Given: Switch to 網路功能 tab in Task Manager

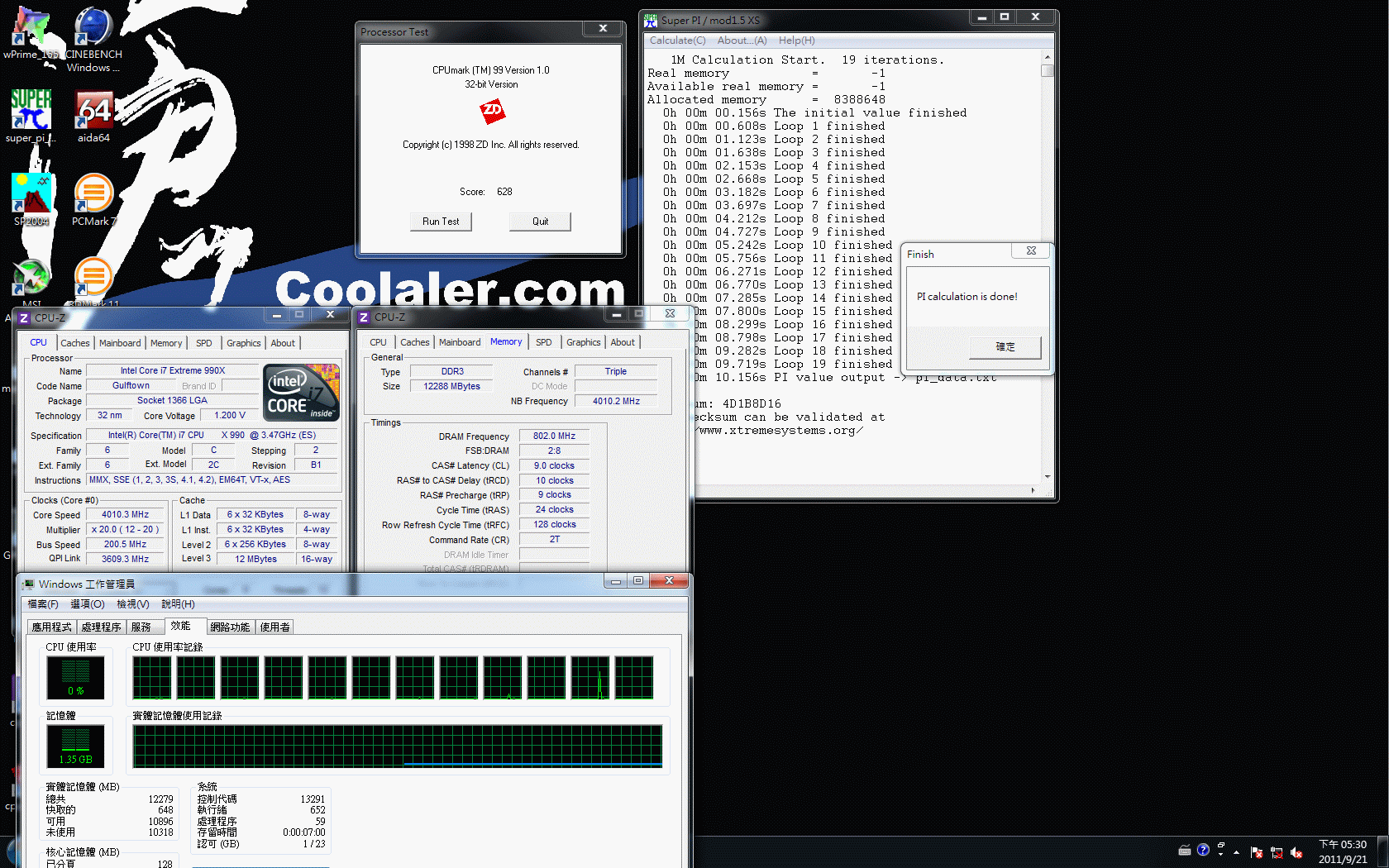Looking at the screenshot, I should (x=230, y=627).
